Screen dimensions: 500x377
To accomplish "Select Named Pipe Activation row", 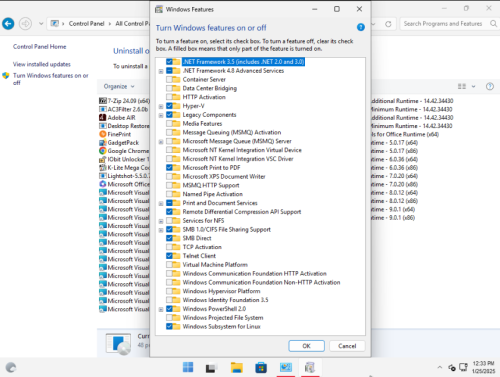I will pos(213,194).
